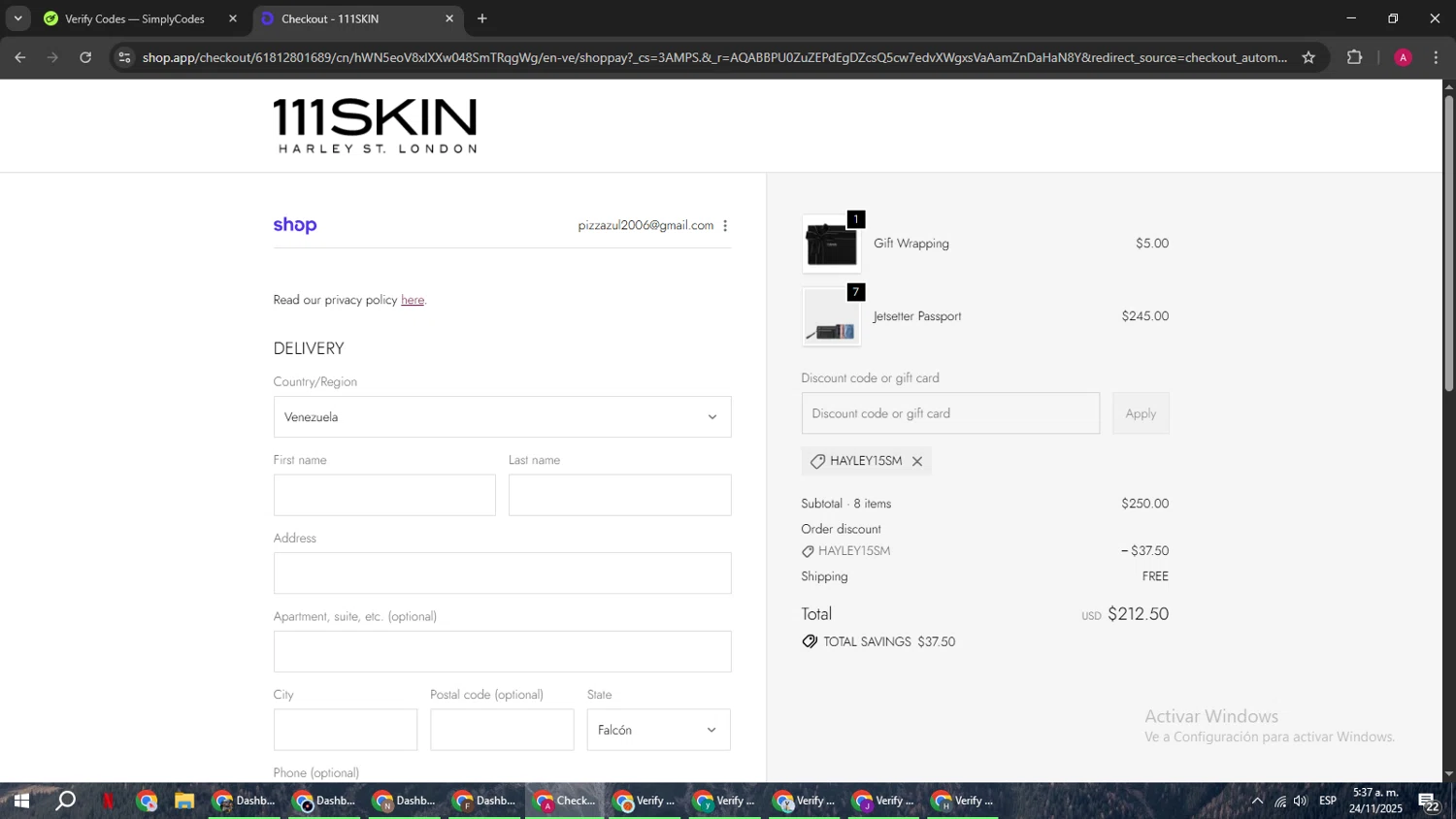Click the Subtotal $250.00 amount
Image resolution: width=1456 pixels, height=819 pixels.
coord(1145,504)
